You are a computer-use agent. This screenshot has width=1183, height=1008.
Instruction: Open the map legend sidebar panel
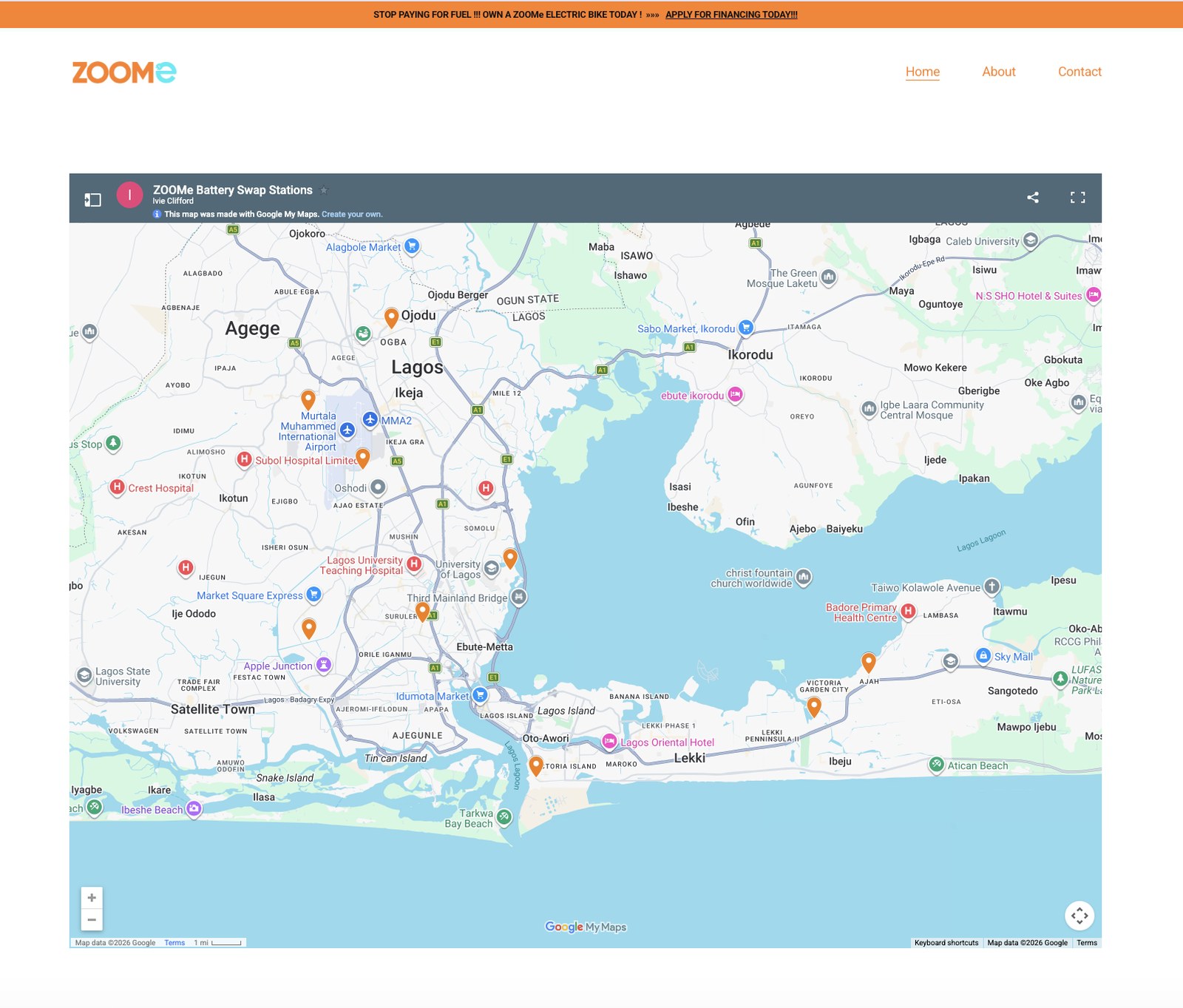point(92,200)
